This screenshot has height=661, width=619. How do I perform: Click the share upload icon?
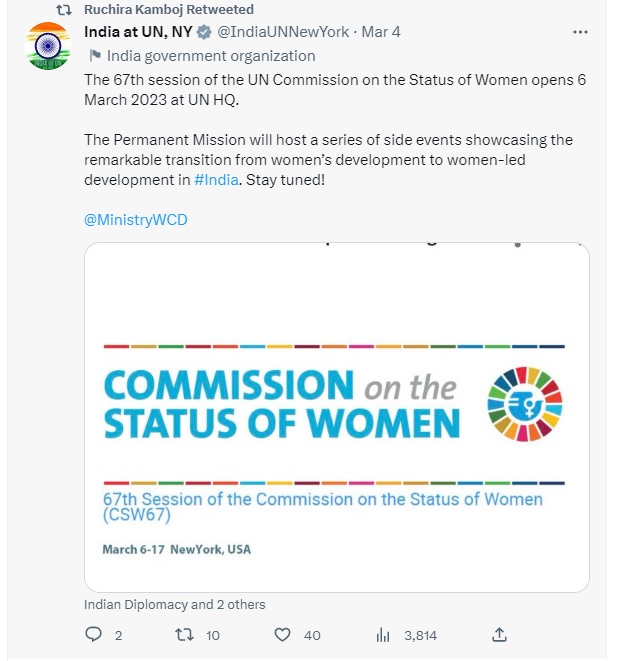500,635
